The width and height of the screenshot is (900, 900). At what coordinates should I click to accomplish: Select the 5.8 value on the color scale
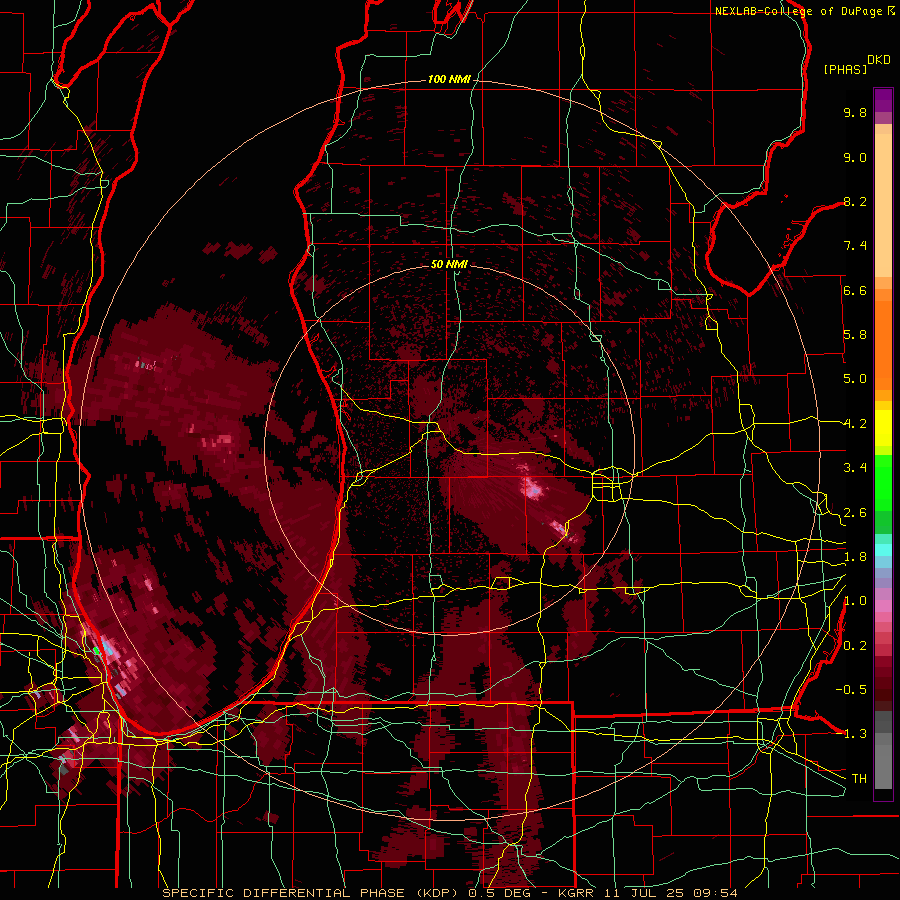[855, 335]
